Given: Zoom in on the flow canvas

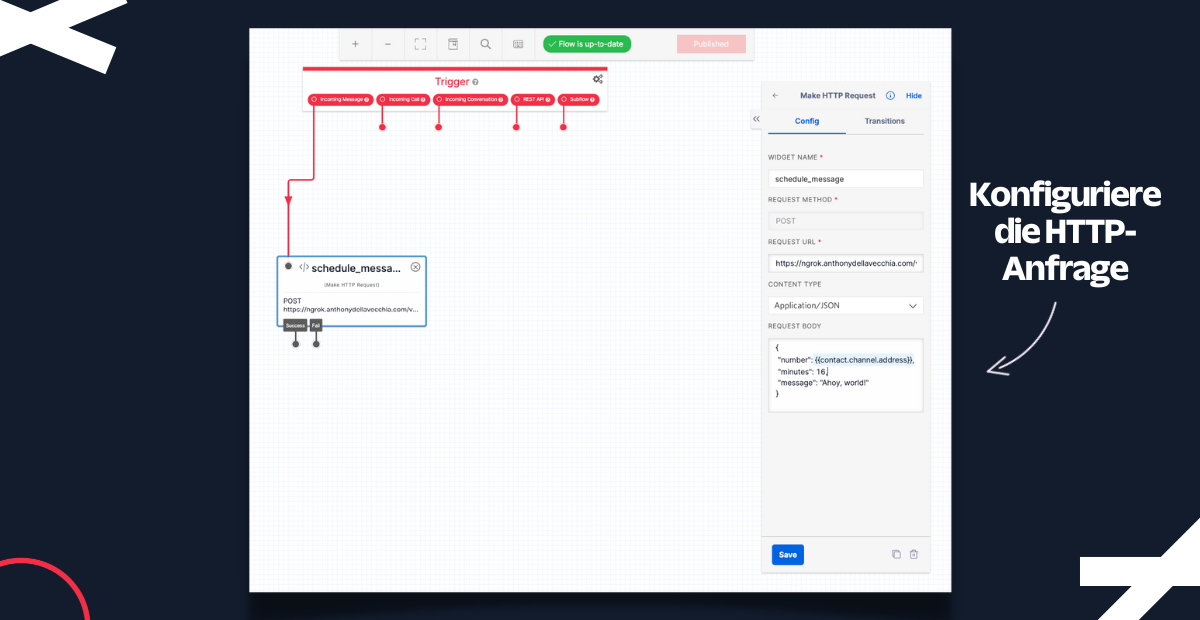Looking at the screenshot, I should (x=355, y=44).
